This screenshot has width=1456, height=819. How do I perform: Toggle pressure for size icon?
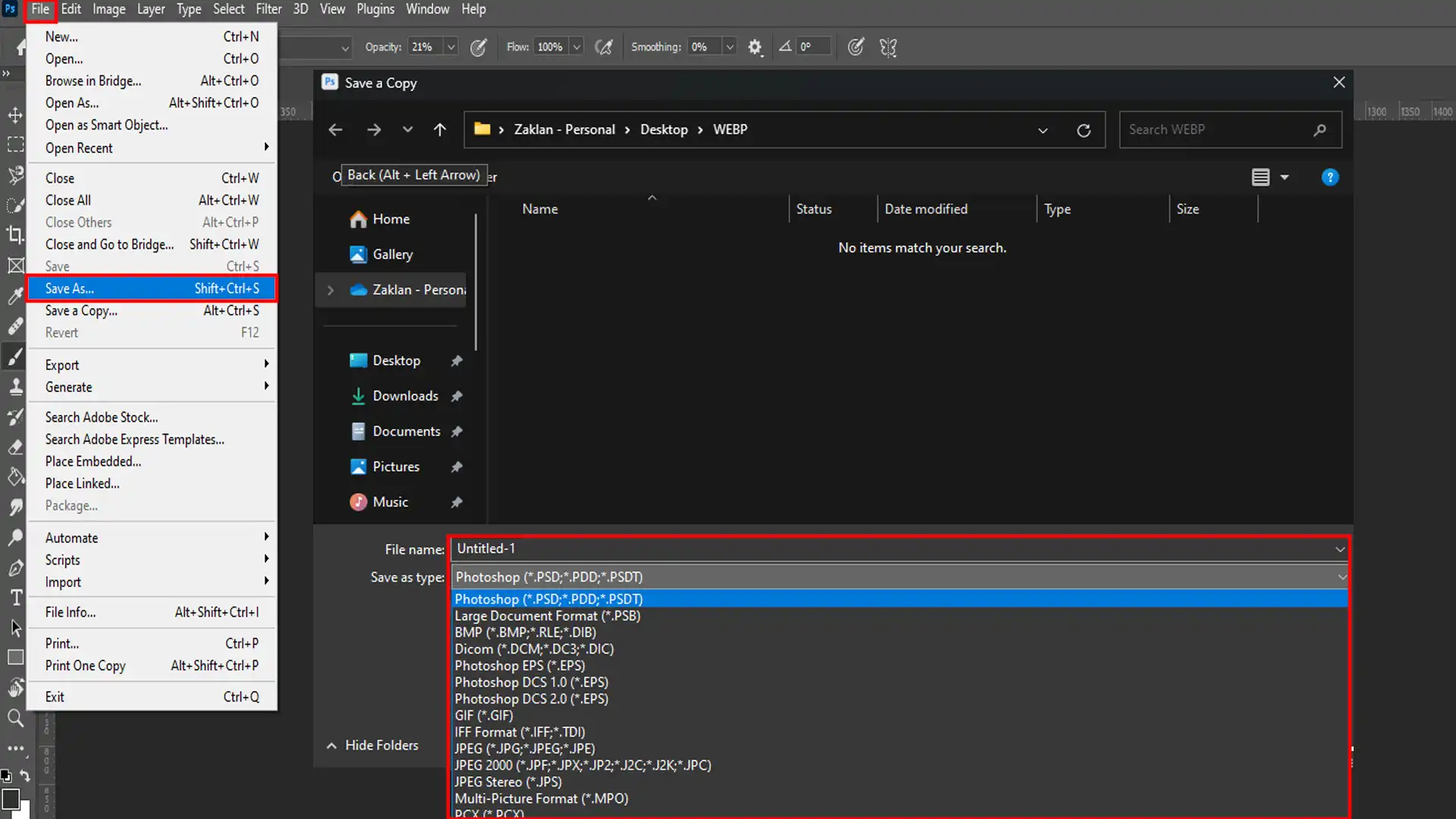coord(856,47)
